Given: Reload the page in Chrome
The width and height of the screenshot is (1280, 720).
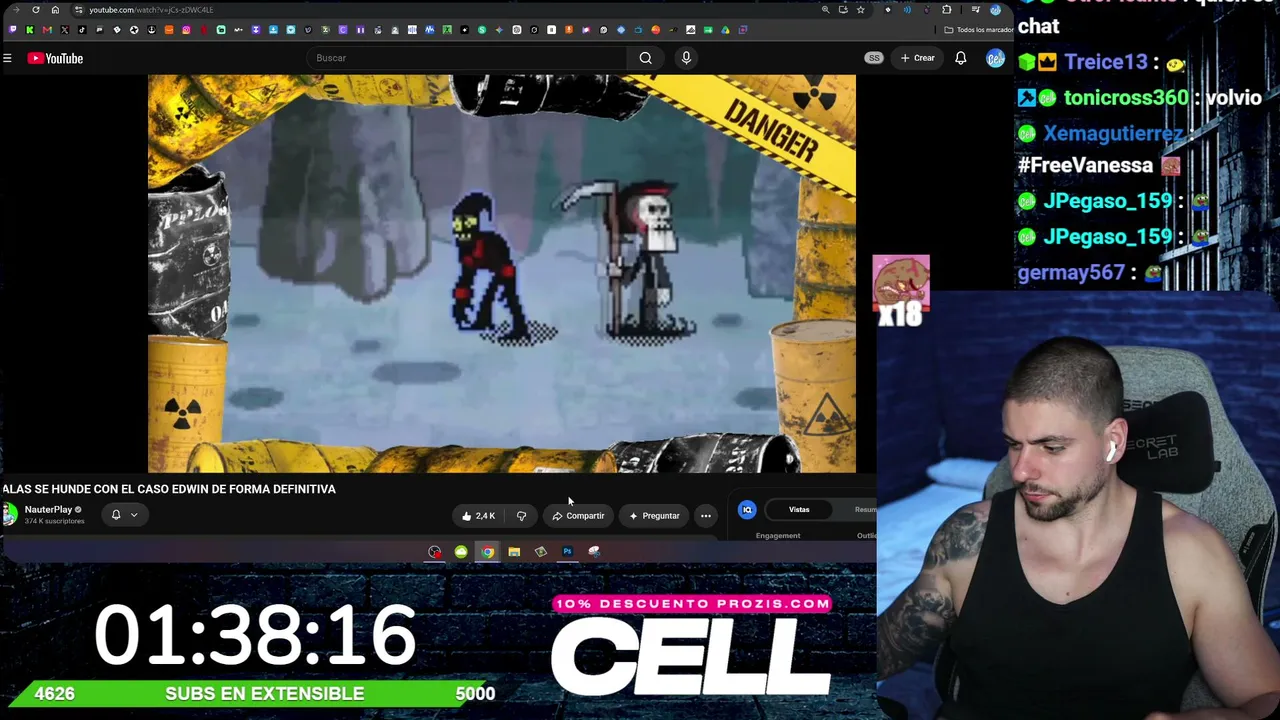Looking at the screenshot, I should [x=36, y=10].
